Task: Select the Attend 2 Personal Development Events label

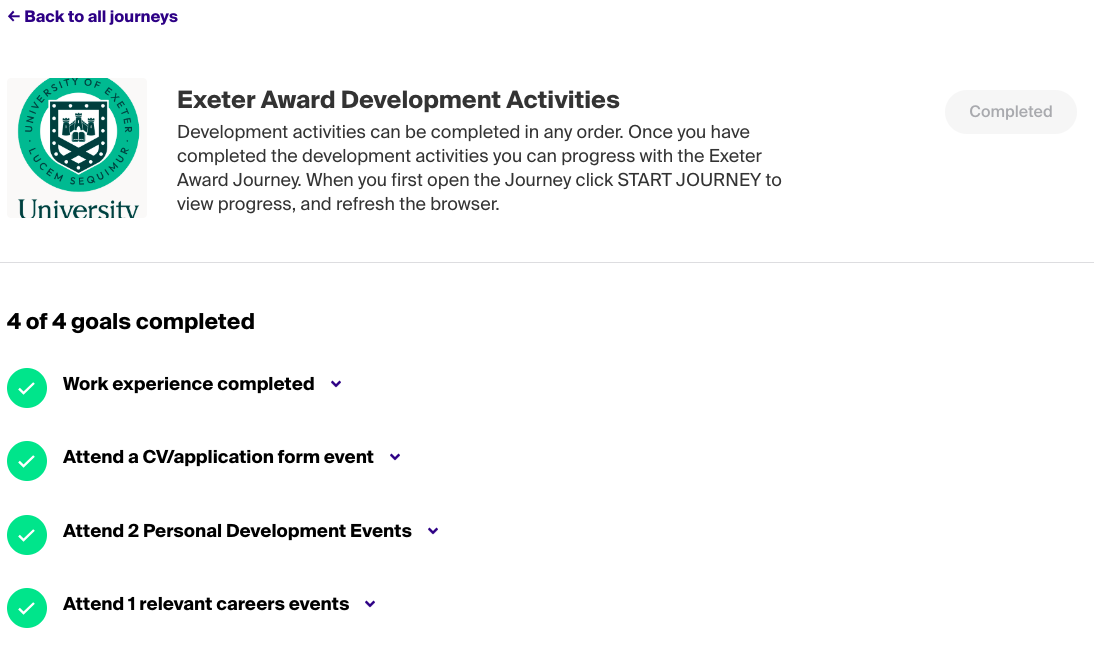Action: tap(237, 531)
